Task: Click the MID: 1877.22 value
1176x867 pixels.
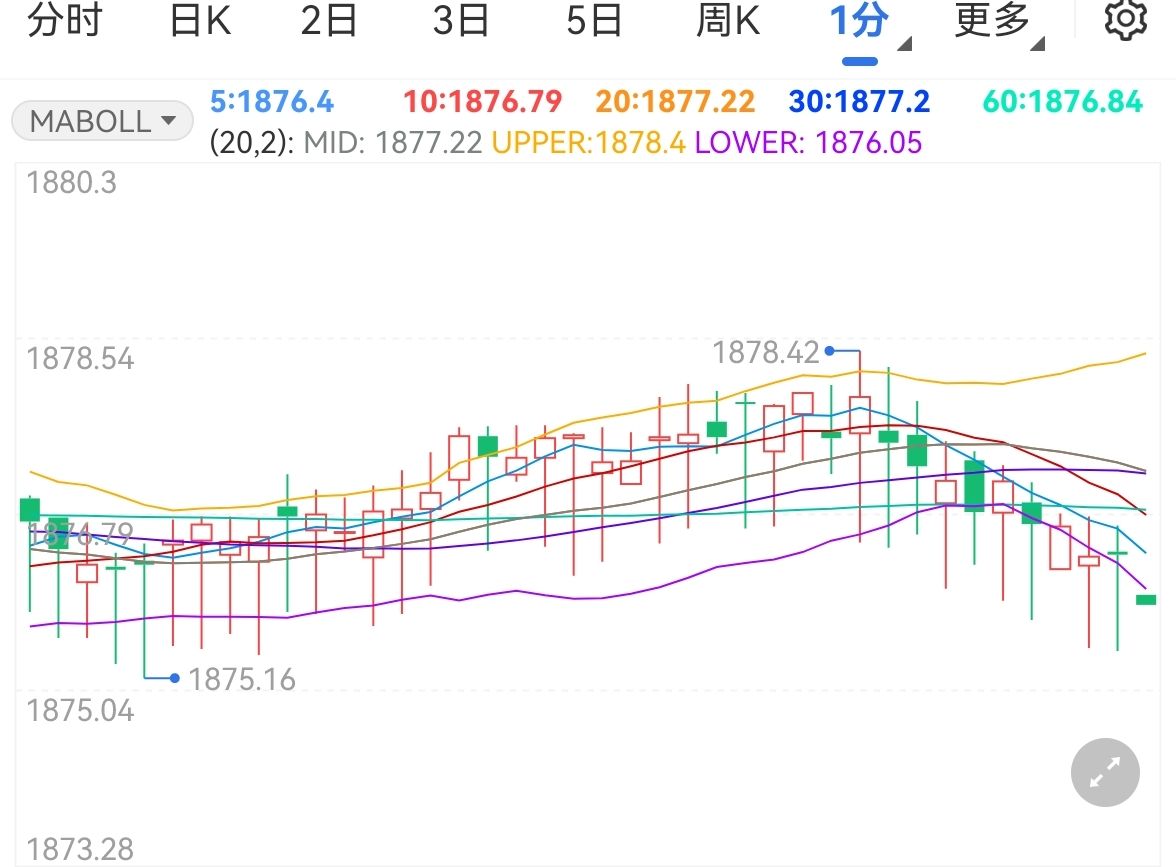Action: [392, 142]
